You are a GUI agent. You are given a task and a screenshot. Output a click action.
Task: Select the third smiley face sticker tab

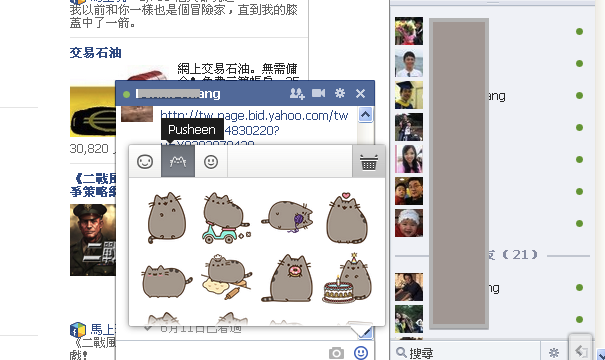pyautogui.click(x=211, y=162)
